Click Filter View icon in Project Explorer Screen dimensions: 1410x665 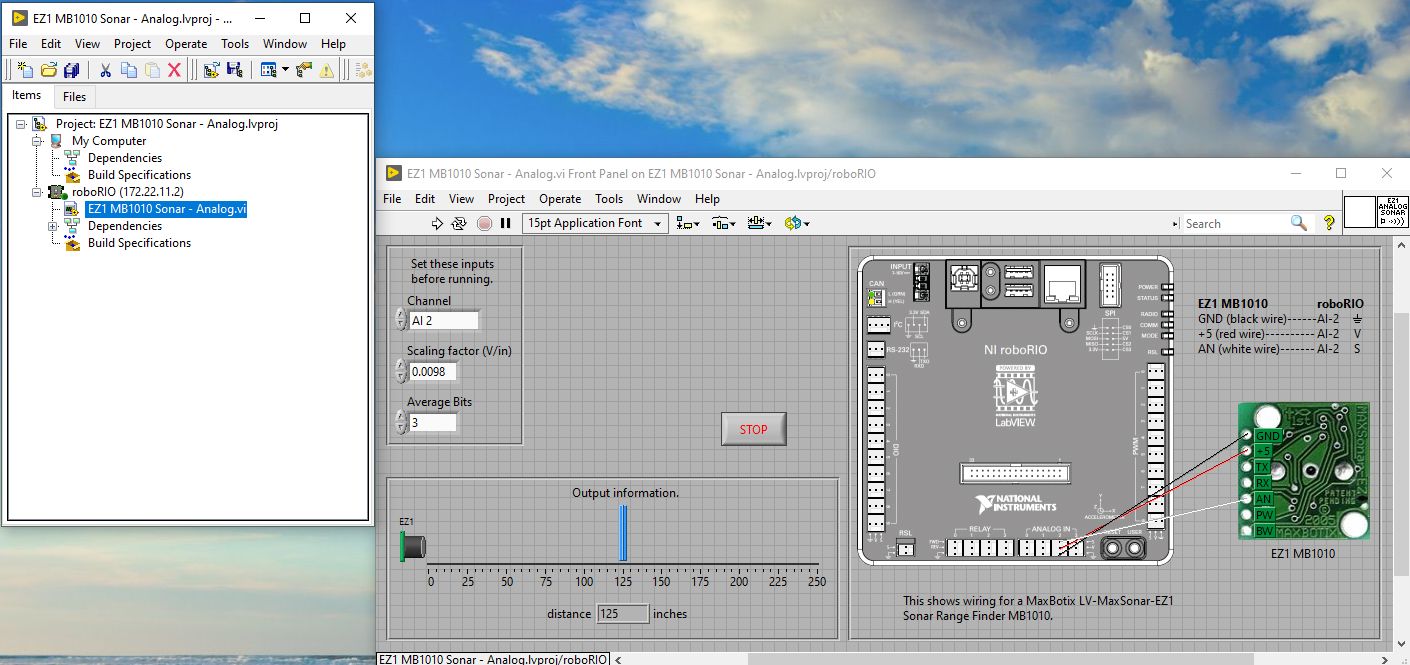268,70
